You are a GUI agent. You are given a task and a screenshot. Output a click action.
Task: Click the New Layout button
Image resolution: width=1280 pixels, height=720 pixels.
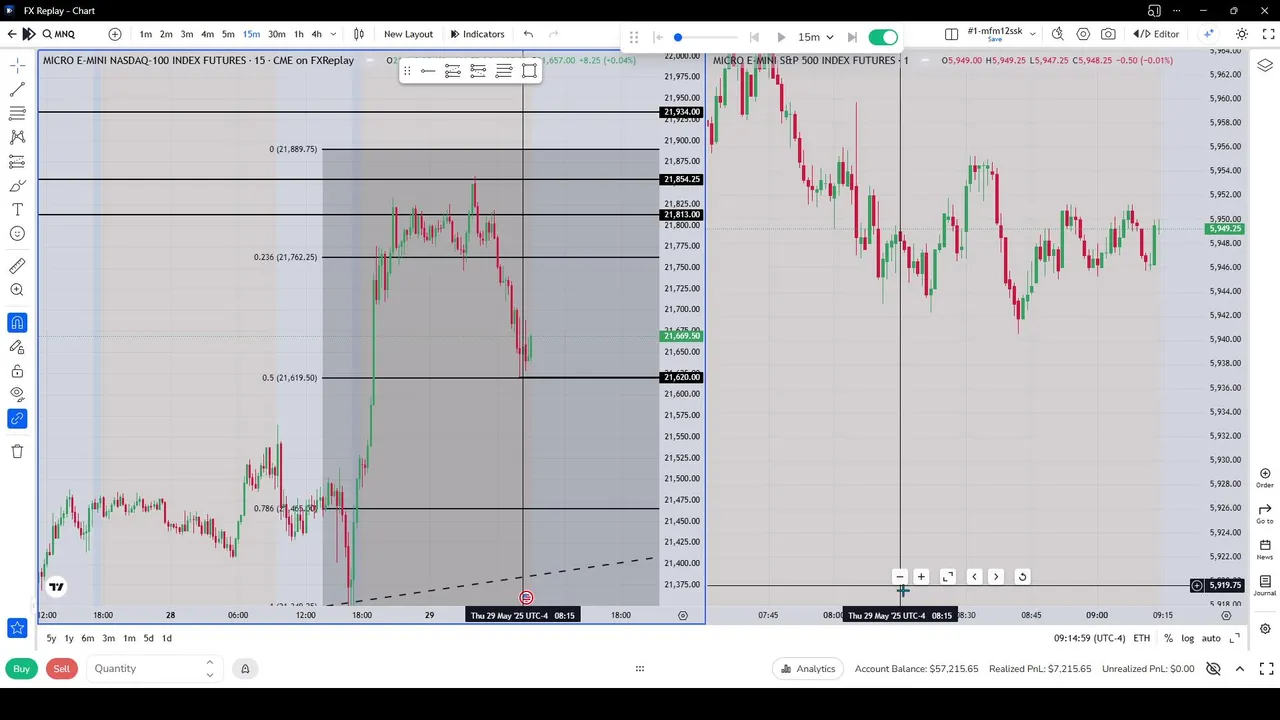coord(408,34)
